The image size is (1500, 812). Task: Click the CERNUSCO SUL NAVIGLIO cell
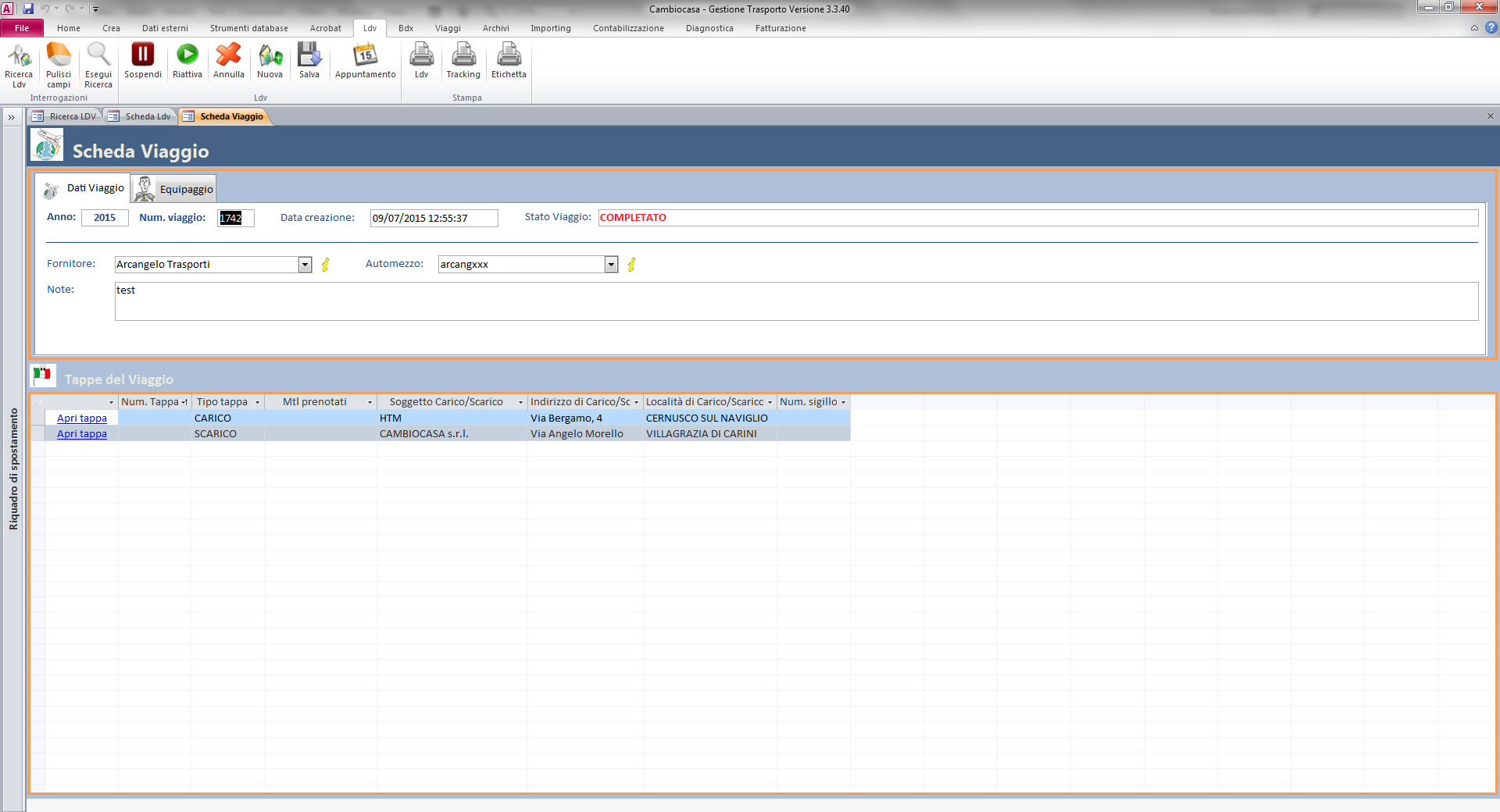tap(709, 418)
